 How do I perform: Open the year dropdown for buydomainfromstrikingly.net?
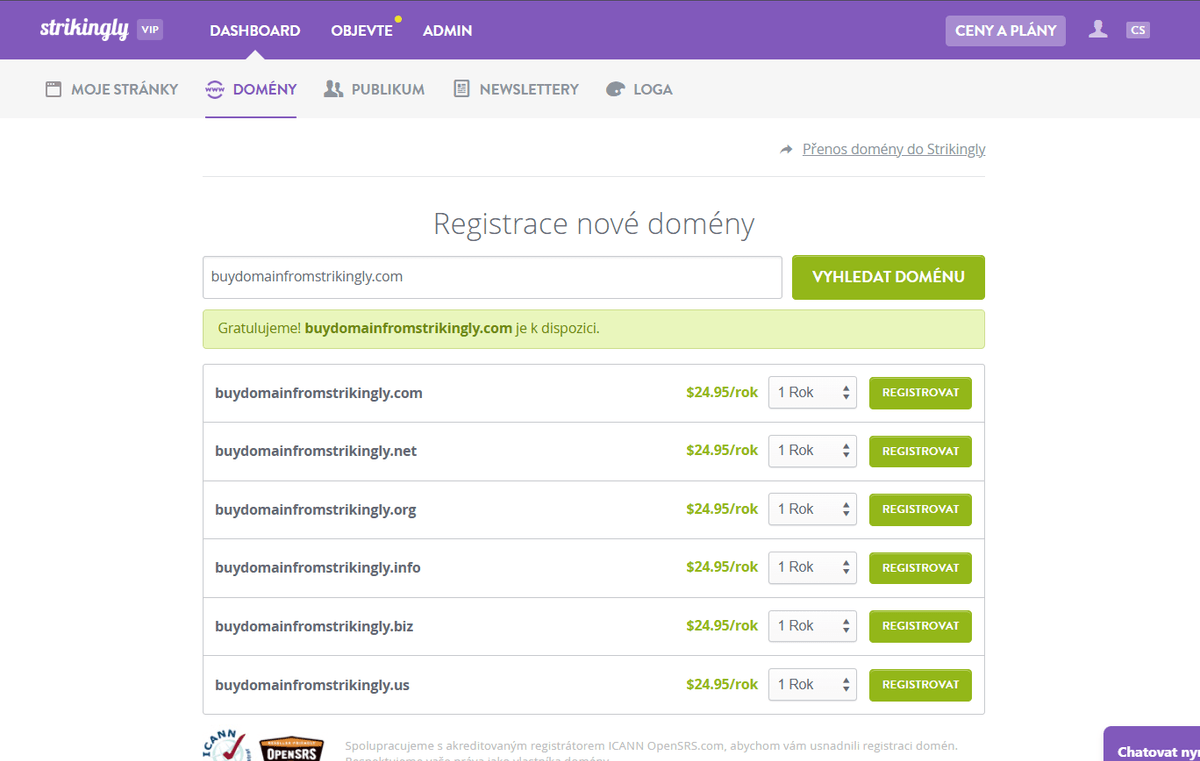[x=812, y=451]
